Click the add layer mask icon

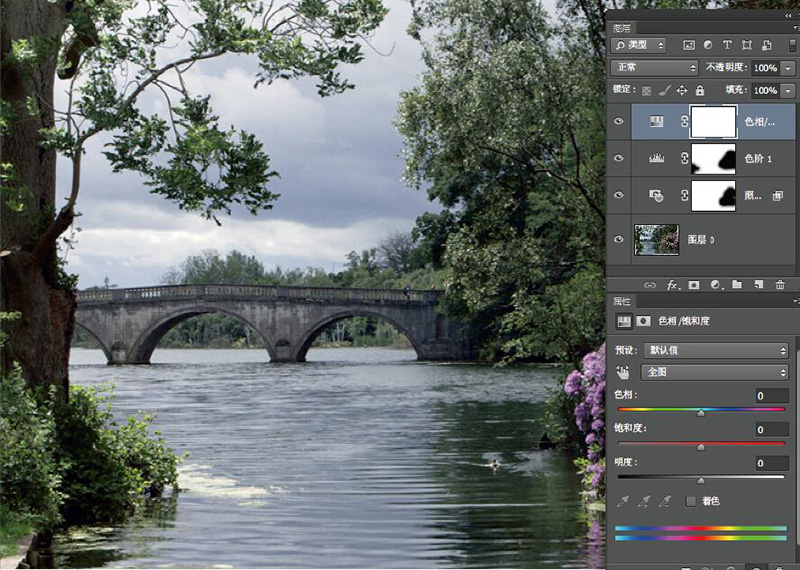coord(694,285)
